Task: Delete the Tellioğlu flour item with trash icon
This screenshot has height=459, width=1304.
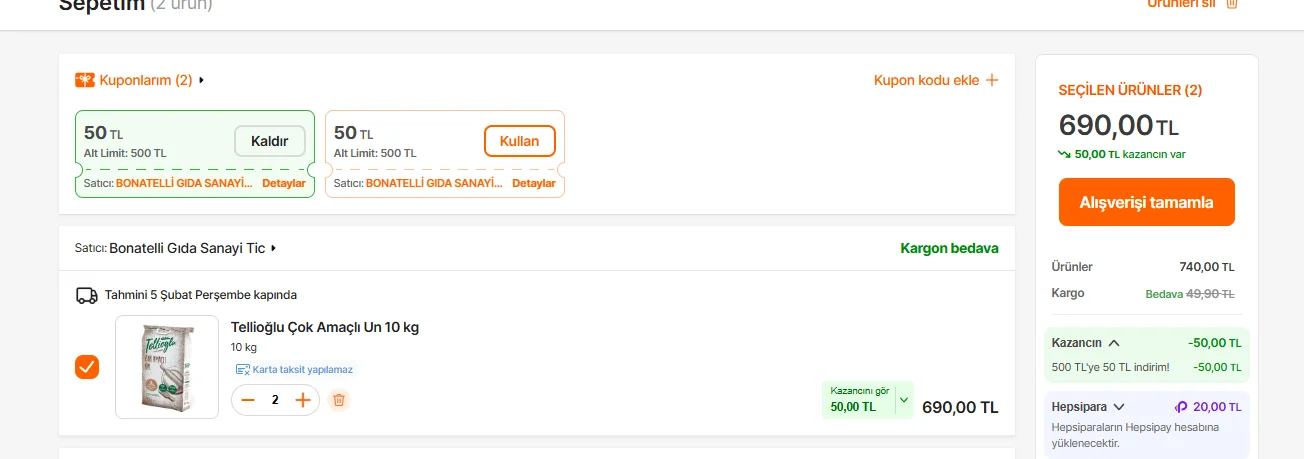Action: click(339, 400)
